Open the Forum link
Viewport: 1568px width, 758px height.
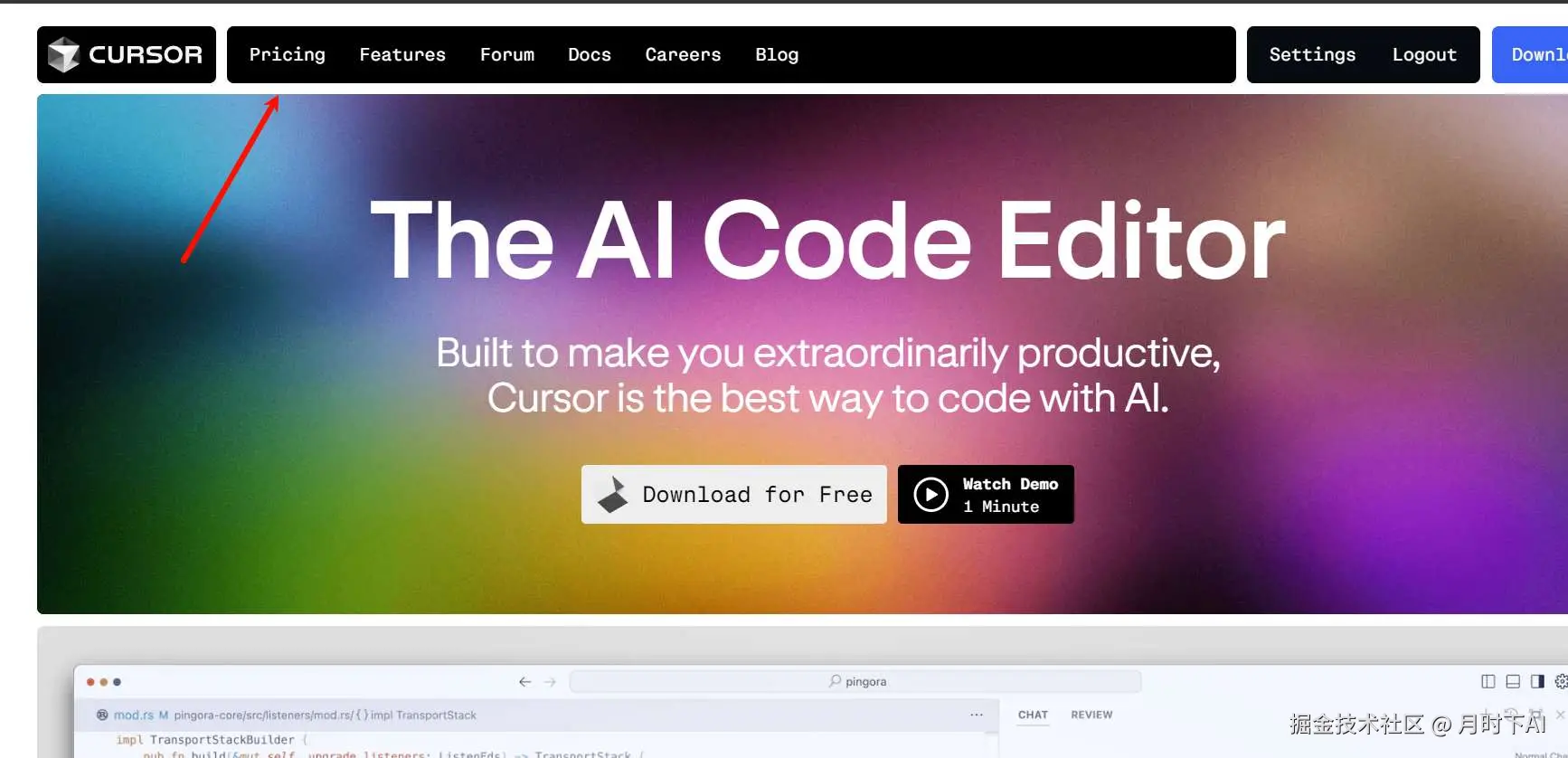pyautogui.click(x=507, y=54)
